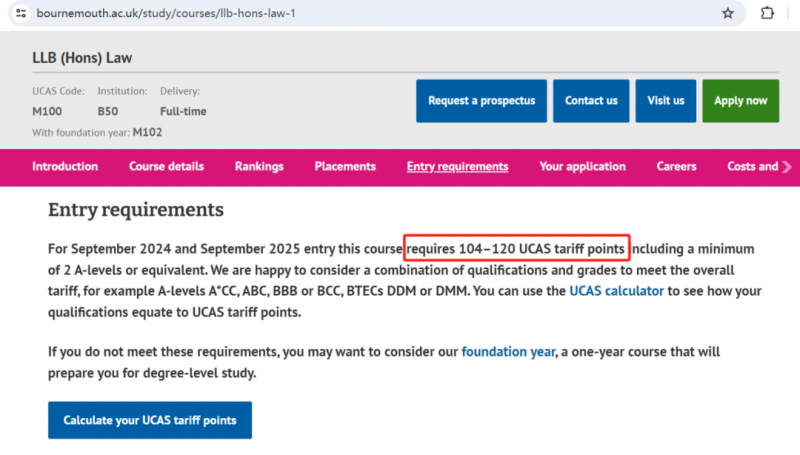Go to the Introduction tab
Image resolution: width=800 pixels, height=455 pixels.
(x=65, y=167)
